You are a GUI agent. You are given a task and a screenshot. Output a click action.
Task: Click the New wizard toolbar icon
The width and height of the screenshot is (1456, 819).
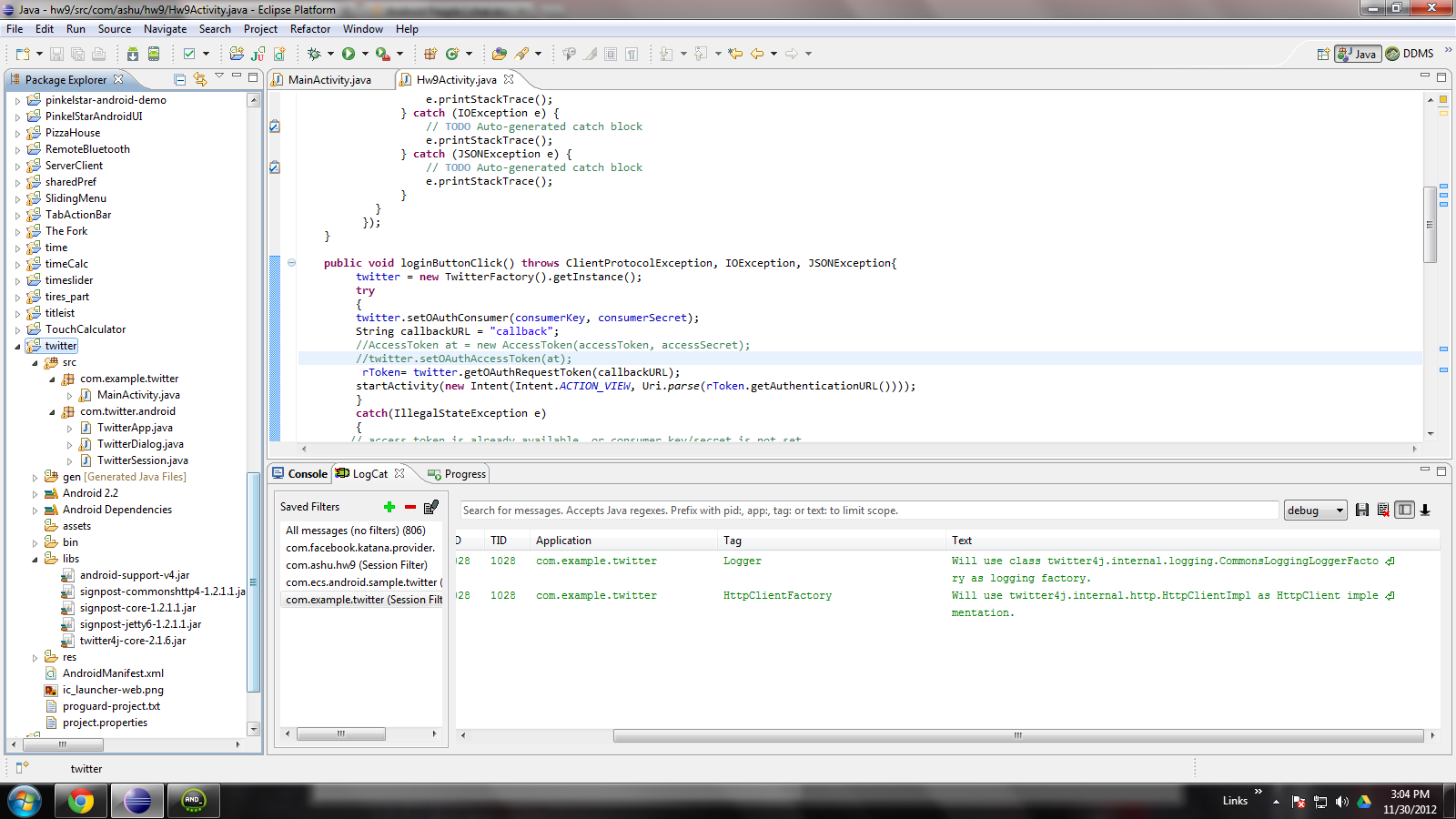[x=23, y=54]
